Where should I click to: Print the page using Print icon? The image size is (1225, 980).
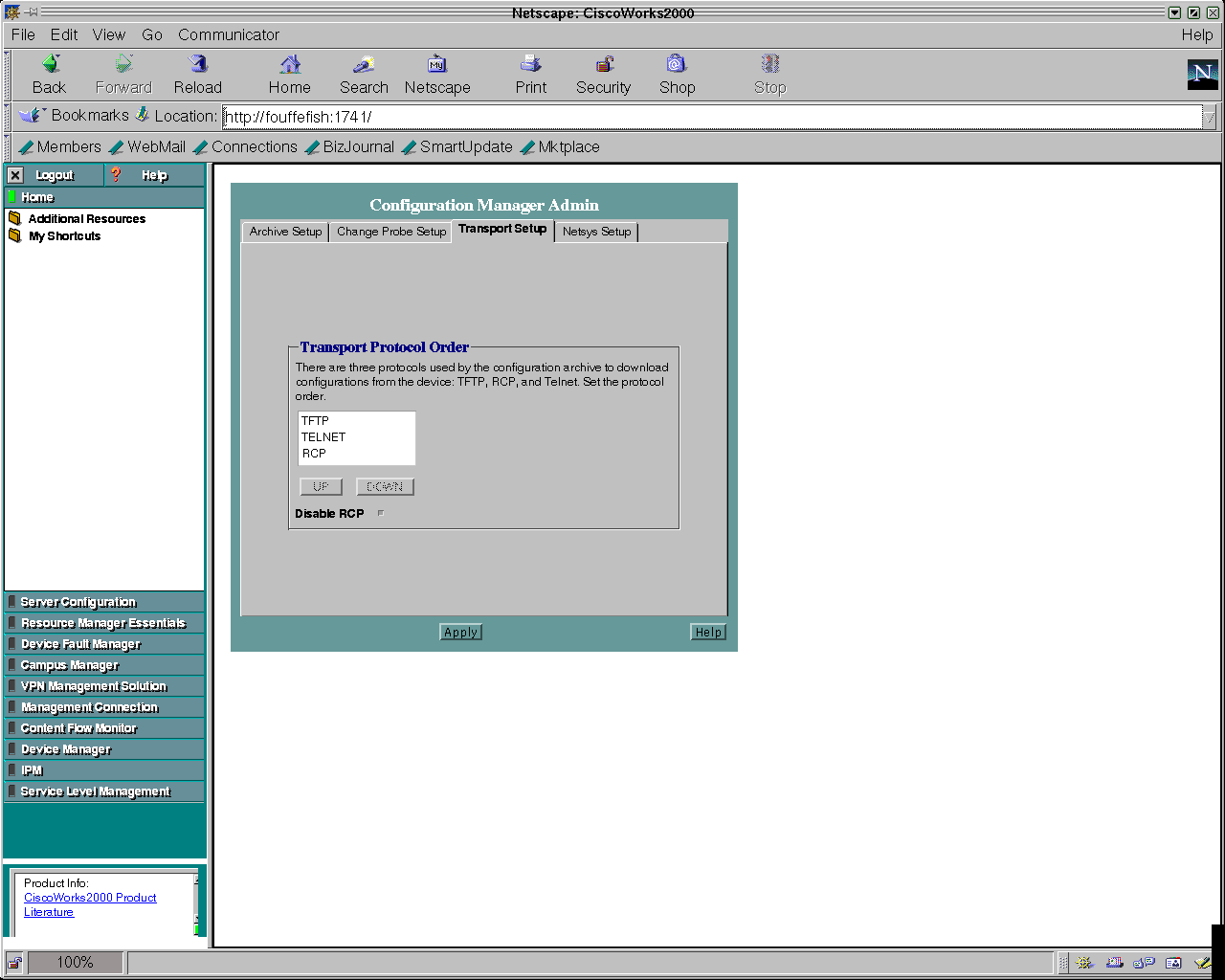(531, 64)
